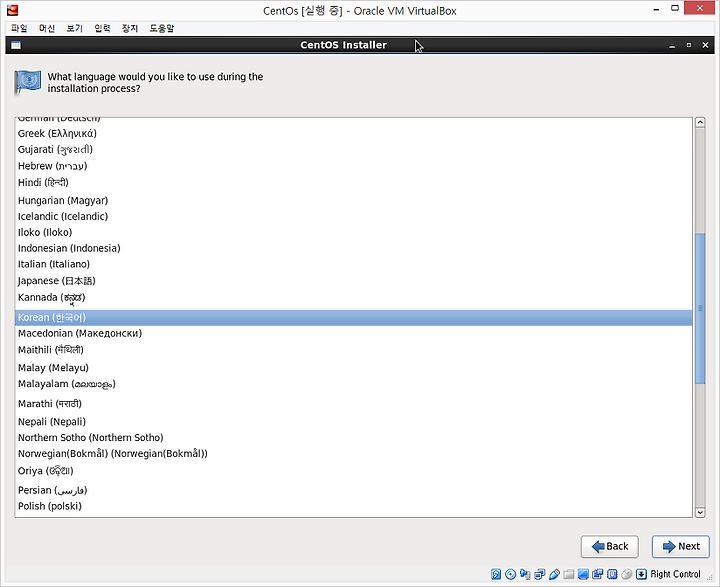Select Nepali language
The height and width of the screenshot is (587, 720).
(354, 422)
